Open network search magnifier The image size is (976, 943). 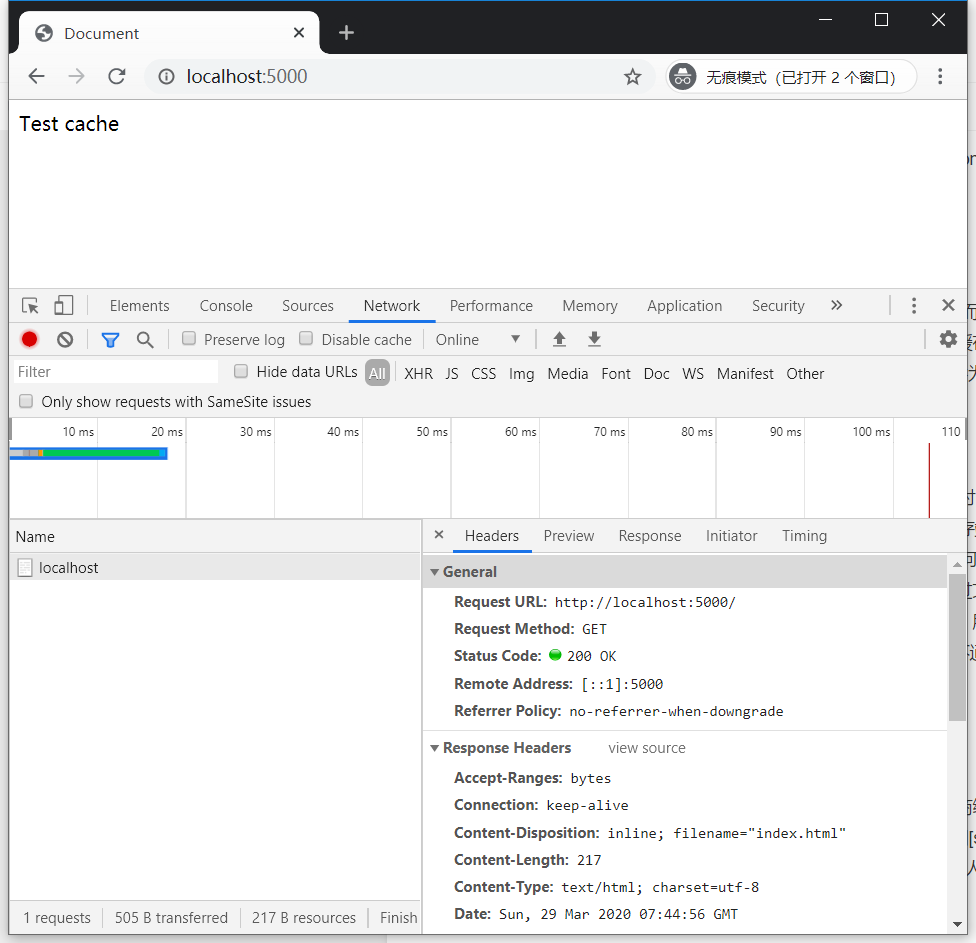145,340
